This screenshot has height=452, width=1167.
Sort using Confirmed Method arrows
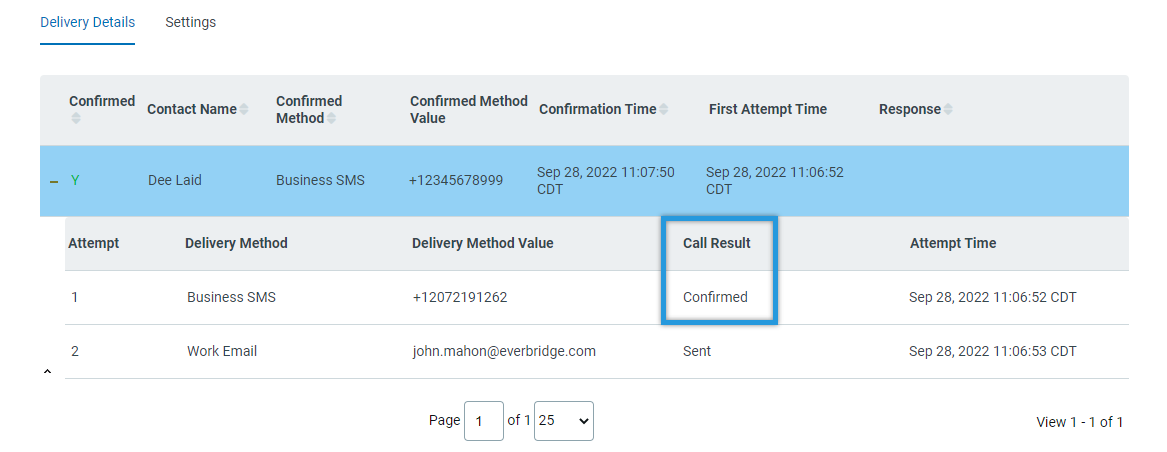click(x=331, y=118)
